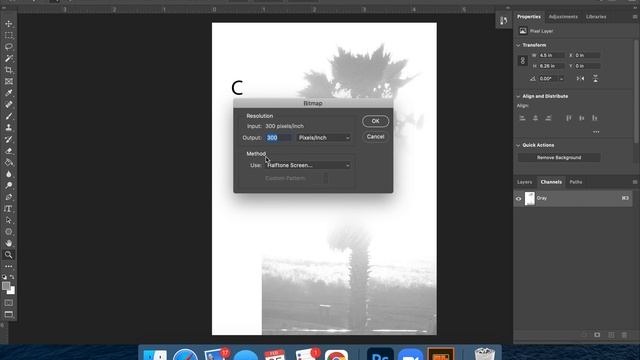This screenshot has height=360, width=640.
Task: Select the Frame tool
Action: [x=9, y=81]
